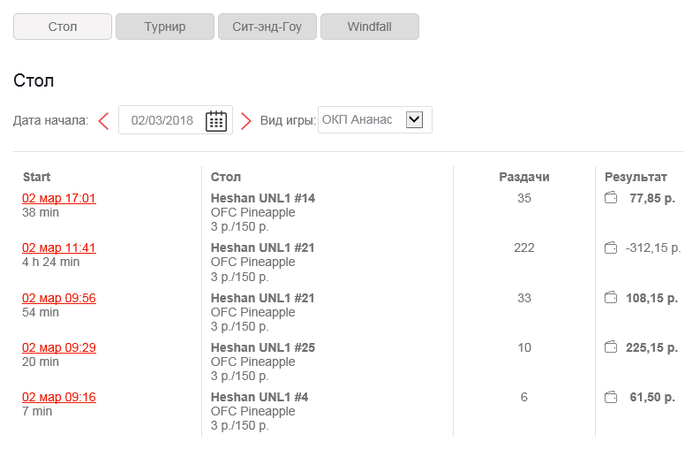Select the Стол tab

tap(62, 27)
